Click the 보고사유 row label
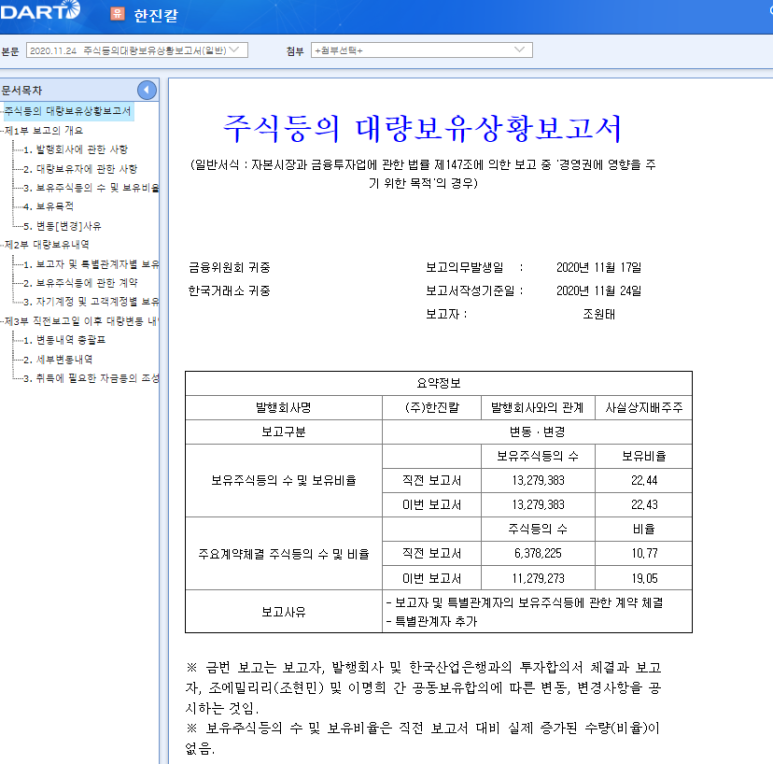The image size is (773, 764). (283, 612)
